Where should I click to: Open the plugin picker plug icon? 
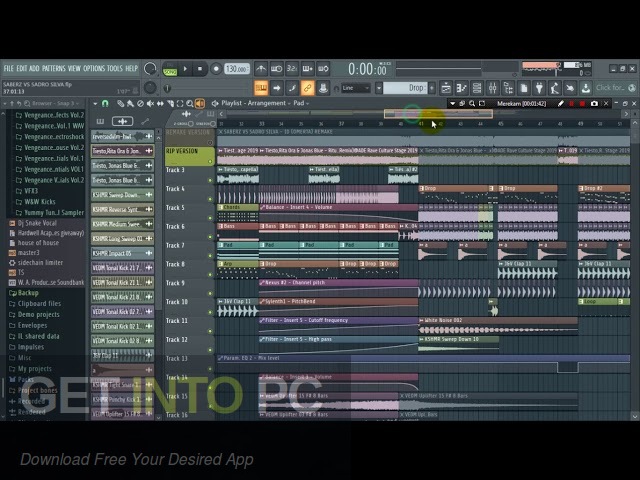click(539, 88)
